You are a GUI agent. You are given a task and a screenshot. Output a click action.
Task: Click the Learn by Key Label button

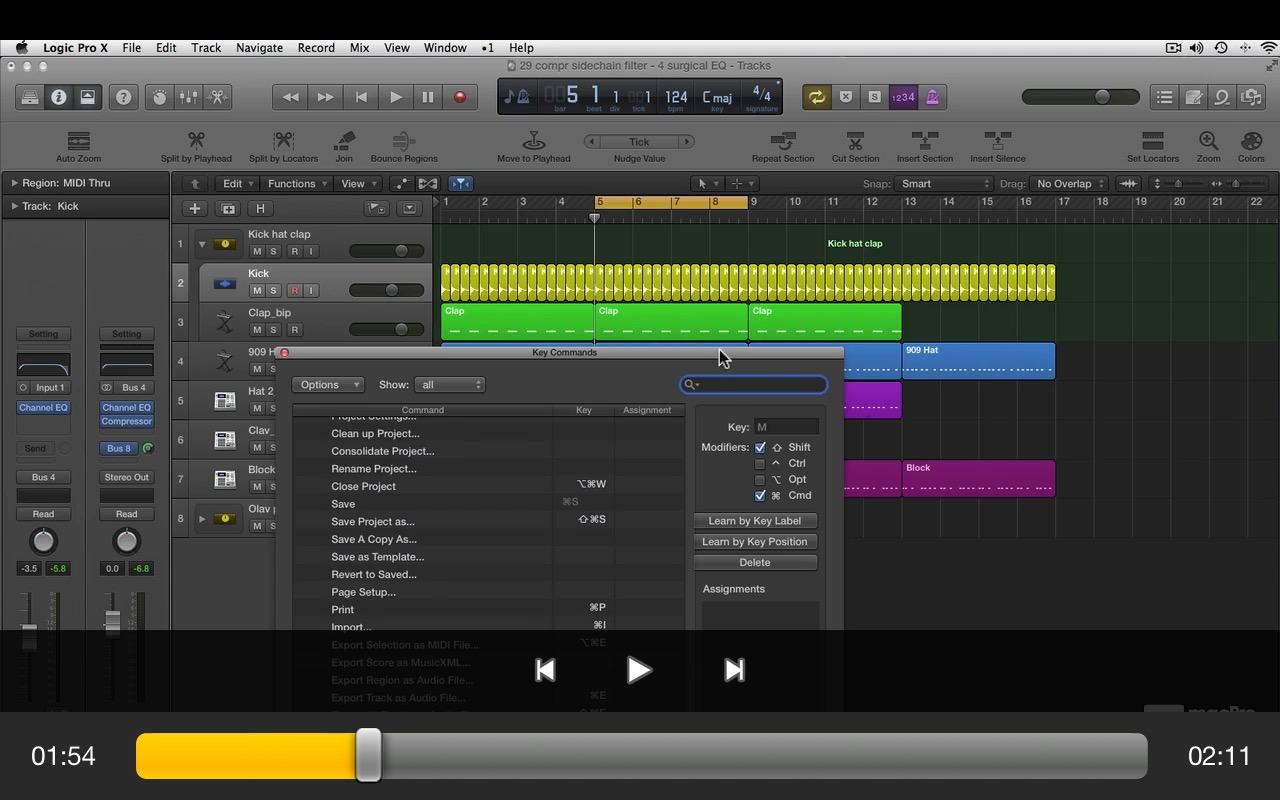(755, 521)
